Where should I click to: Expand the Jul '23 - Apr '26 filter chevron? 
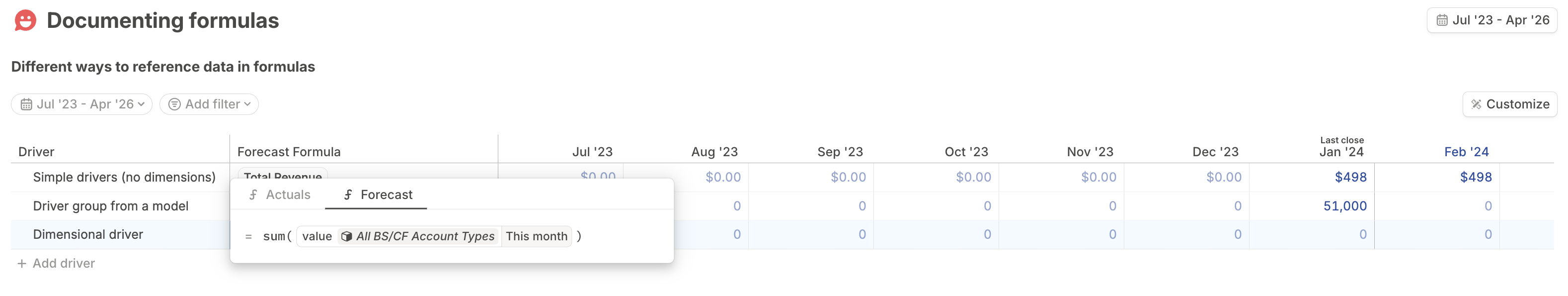[141, 104]
